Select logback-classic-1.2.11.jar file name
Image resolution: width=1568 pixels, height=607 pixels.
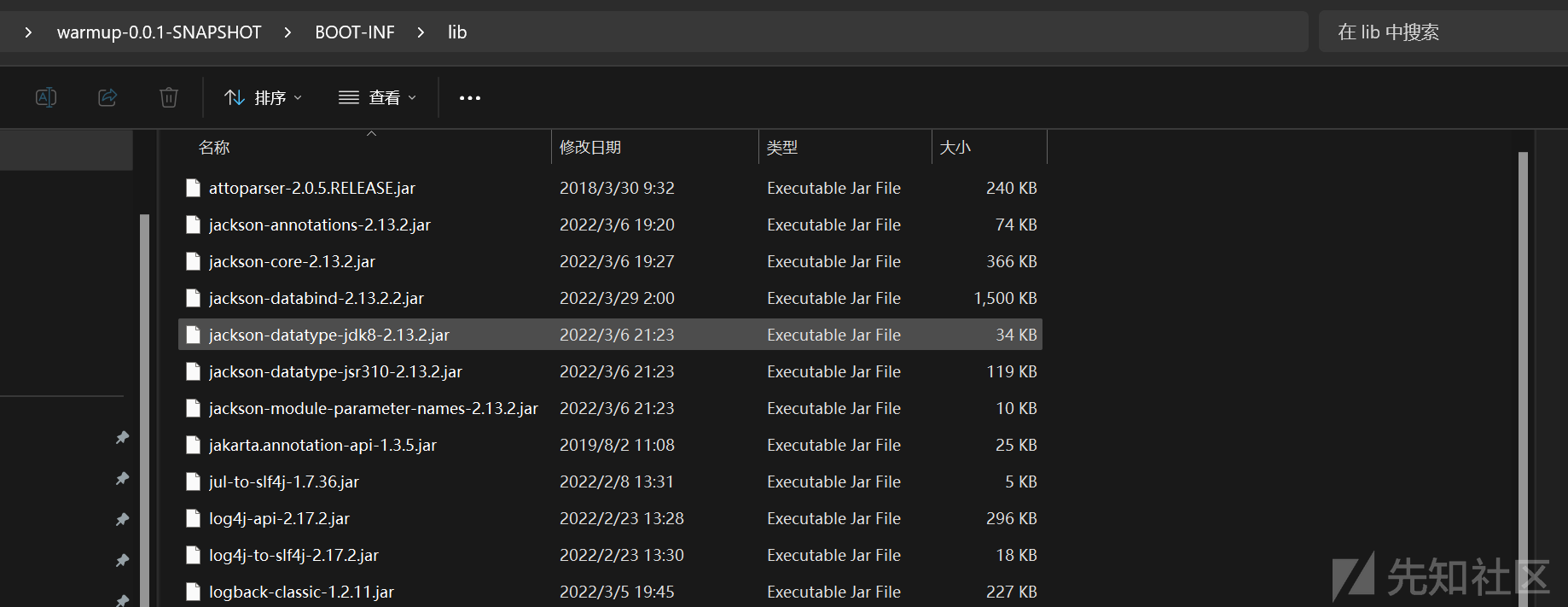[x=301, y=592]
